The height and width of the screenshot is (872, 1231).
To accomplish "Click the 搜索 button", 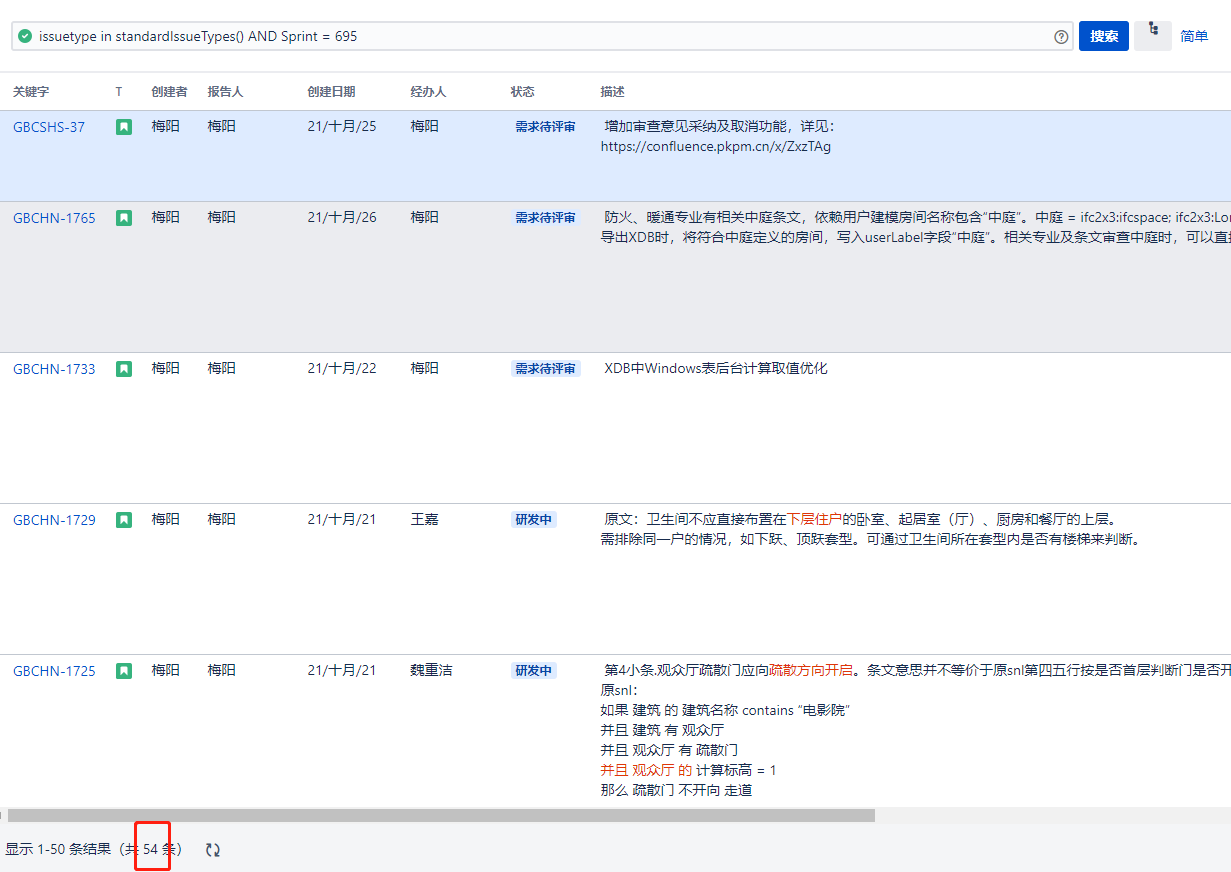I will point(1104,36).
